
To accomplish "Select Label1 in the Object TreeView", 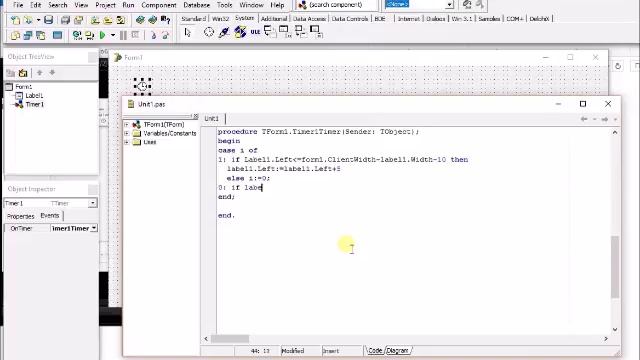I will pos(34,96).
